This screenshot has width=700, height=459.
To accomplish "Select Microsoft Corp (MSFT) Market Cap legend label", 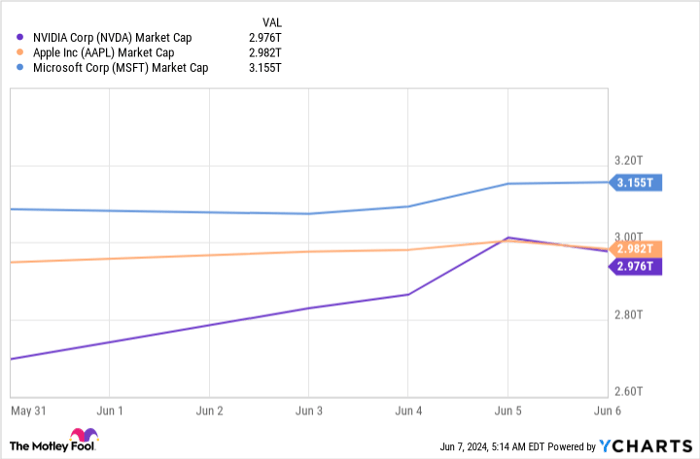I will (x=121, y=68).
